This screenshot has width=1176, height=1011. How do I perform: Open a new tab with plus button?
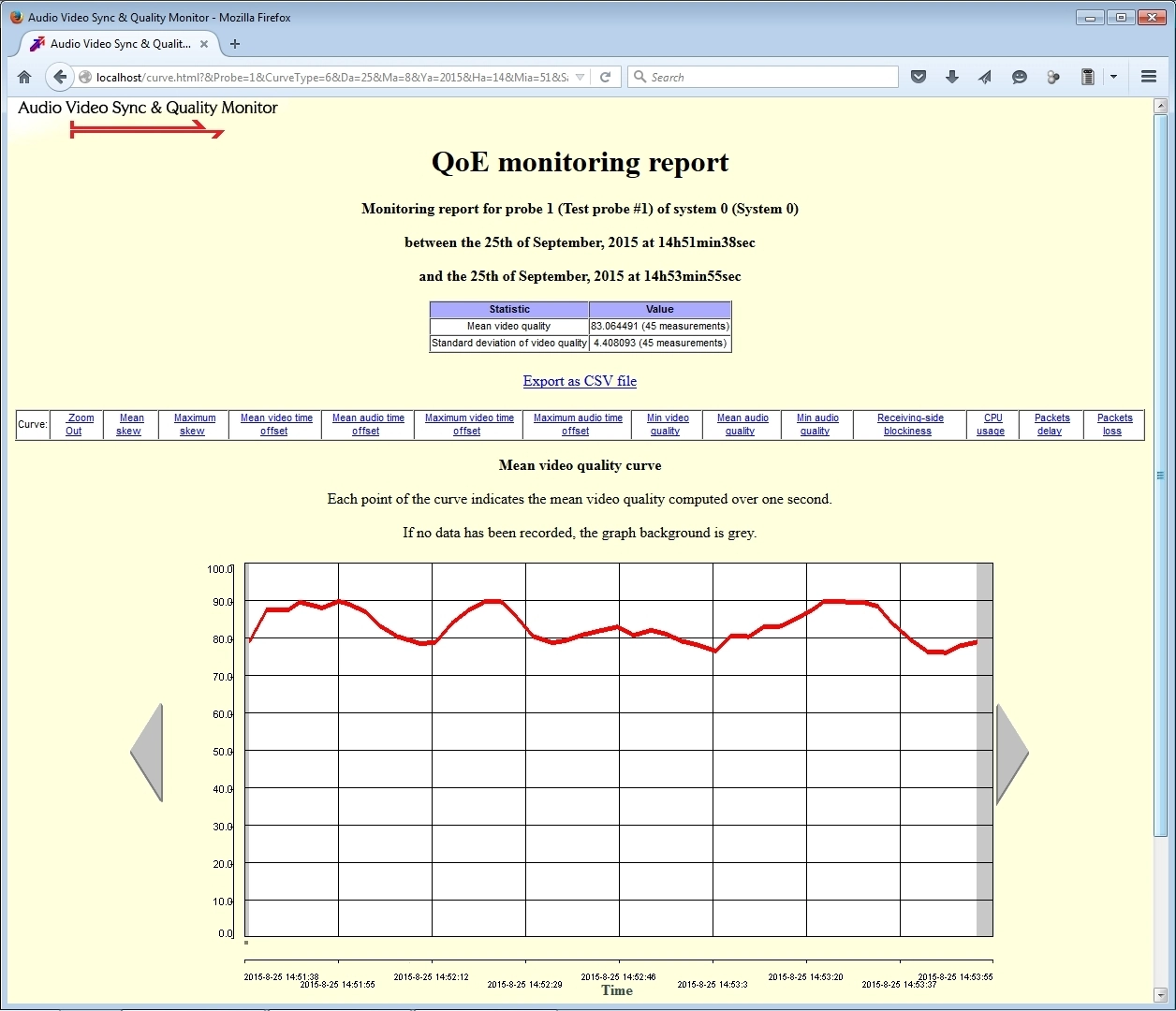pyautogui.click(x=235, y=44)
